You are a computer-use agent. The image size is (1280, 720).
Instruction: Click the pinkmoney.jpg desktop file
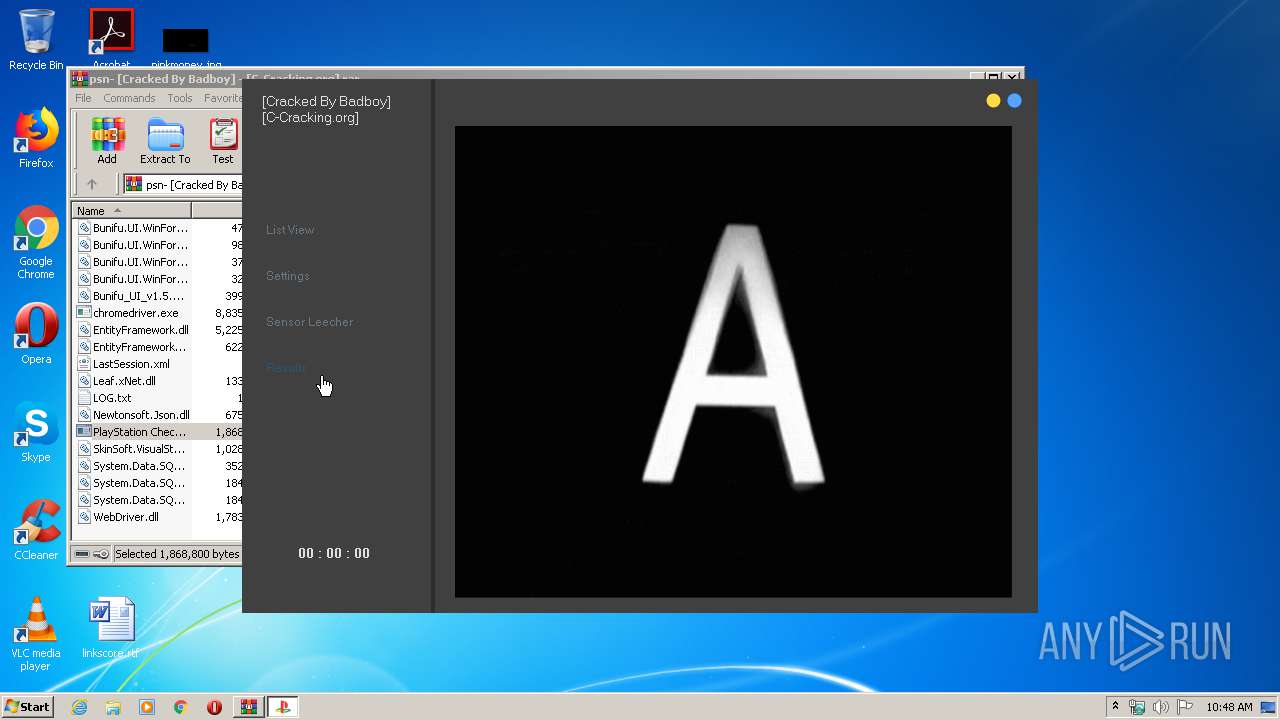[x=186, y=45]
